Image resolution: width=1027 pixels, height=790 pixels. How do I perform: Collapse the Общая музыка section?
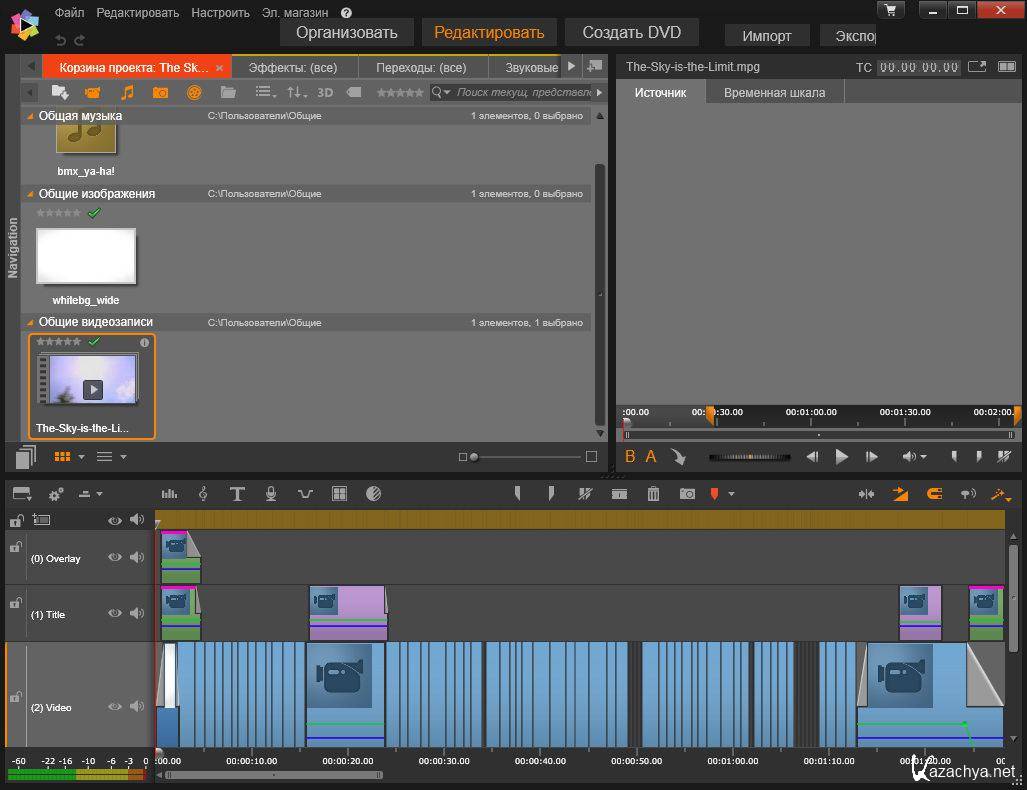(x=30, y=116)
